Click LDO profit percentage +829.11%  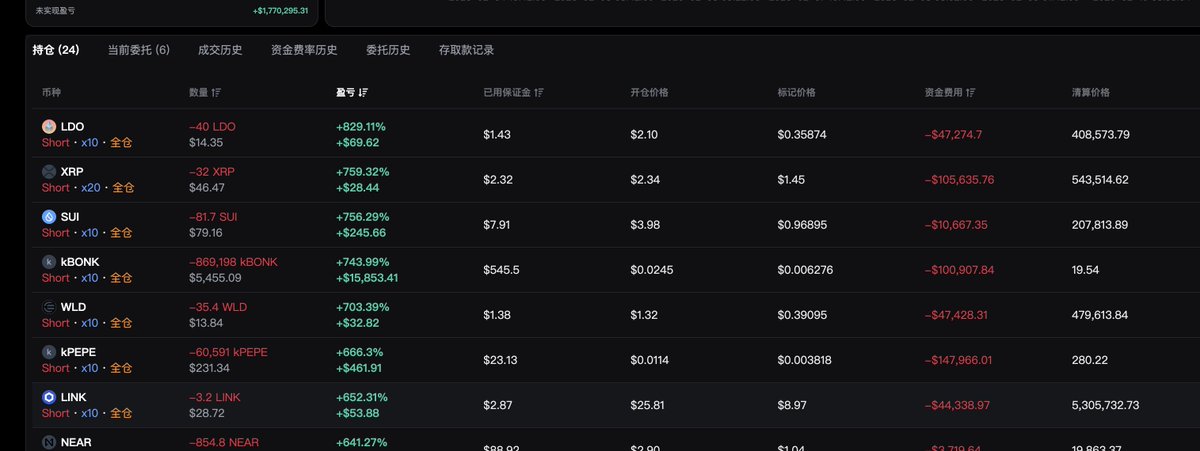click(x=361, y=127)
